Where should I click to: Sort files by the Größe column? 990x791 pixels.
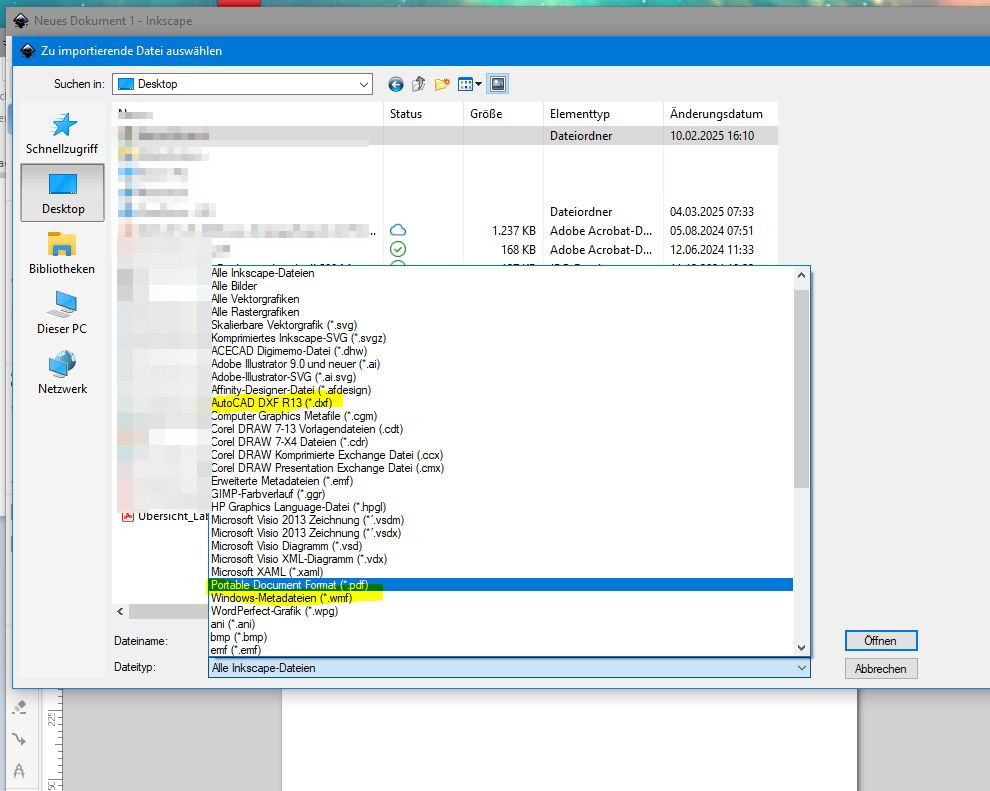tap(503, 114)
